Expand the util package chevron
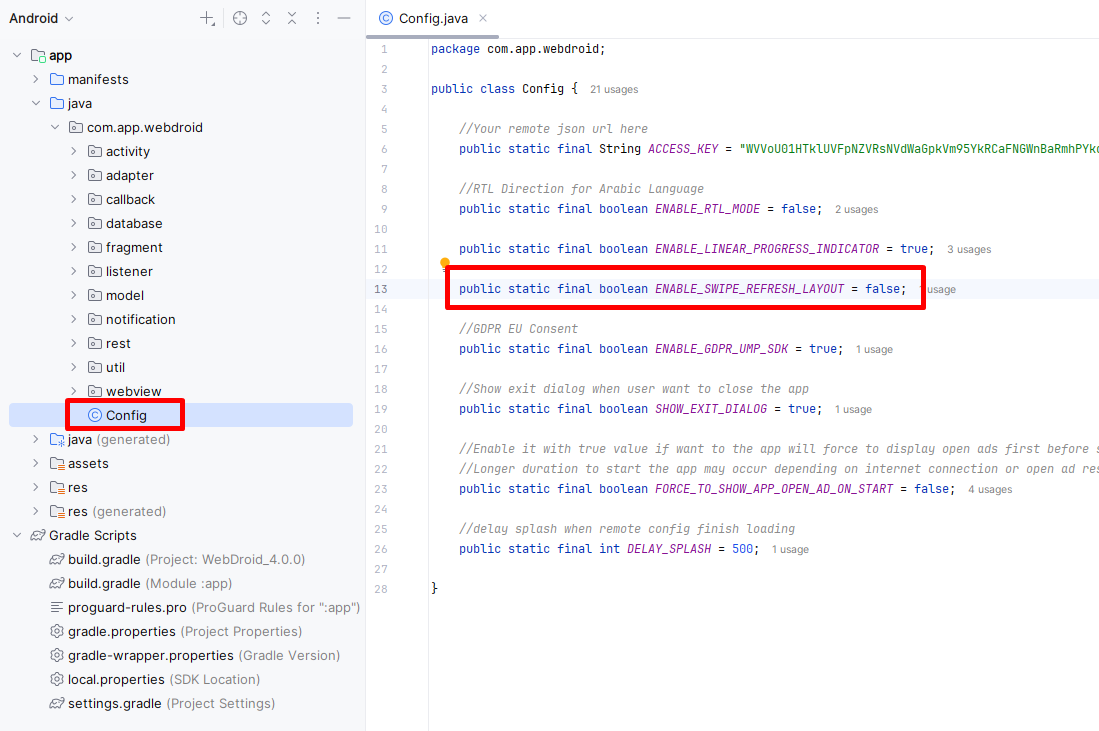 [x=74, y=367]
